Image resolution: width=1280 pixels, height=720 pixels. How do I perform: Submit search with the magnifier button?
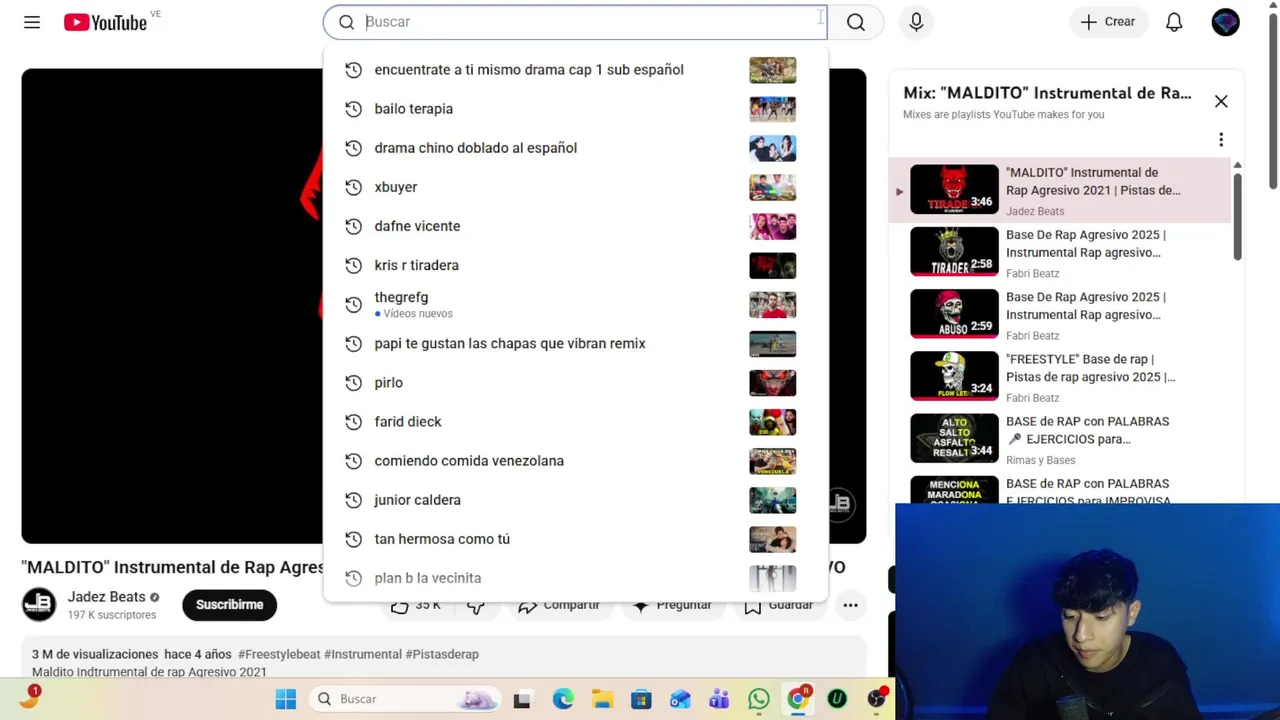point(856,22)
